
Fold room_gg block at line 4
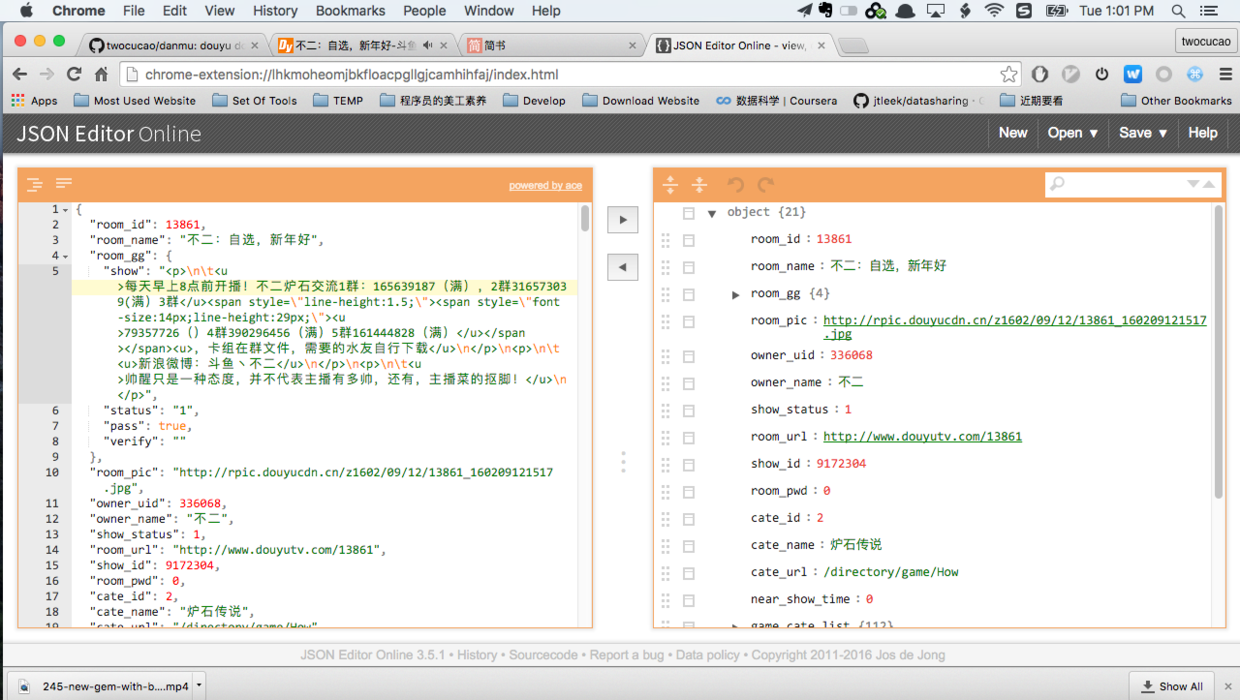[66, 256]
